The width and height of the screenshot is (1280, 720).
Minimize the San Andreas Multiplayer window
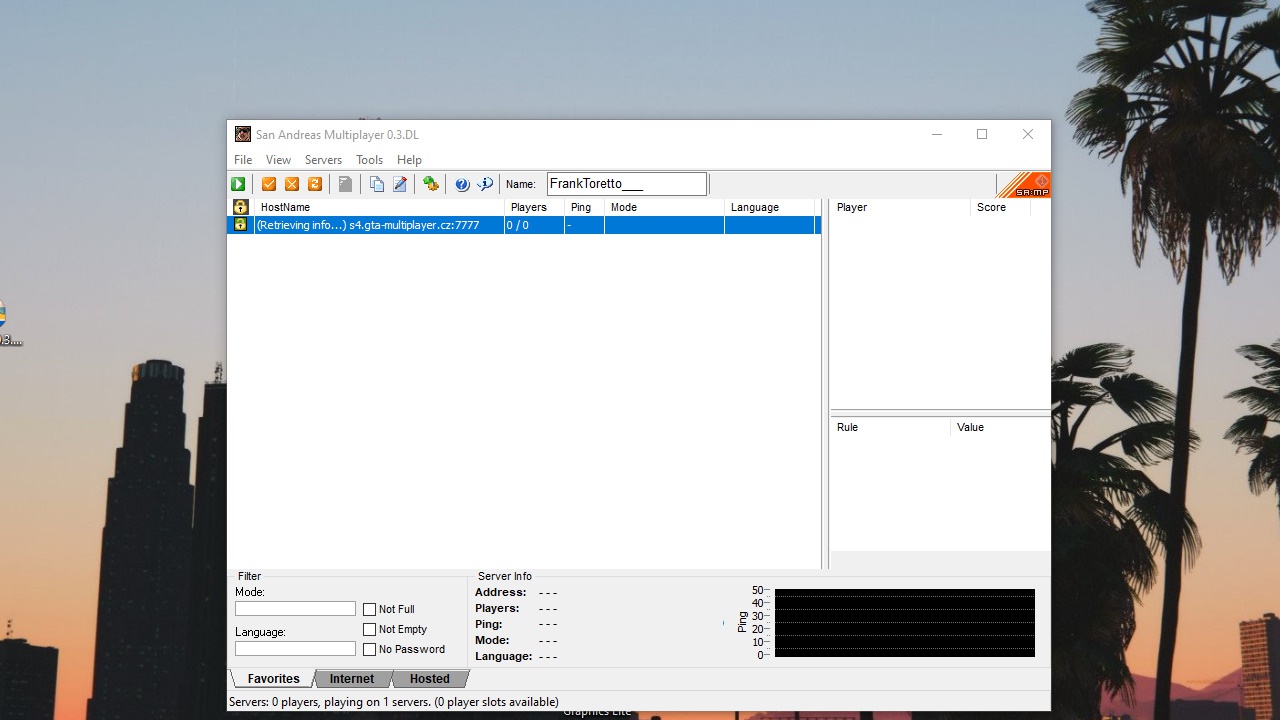[937, 134]
